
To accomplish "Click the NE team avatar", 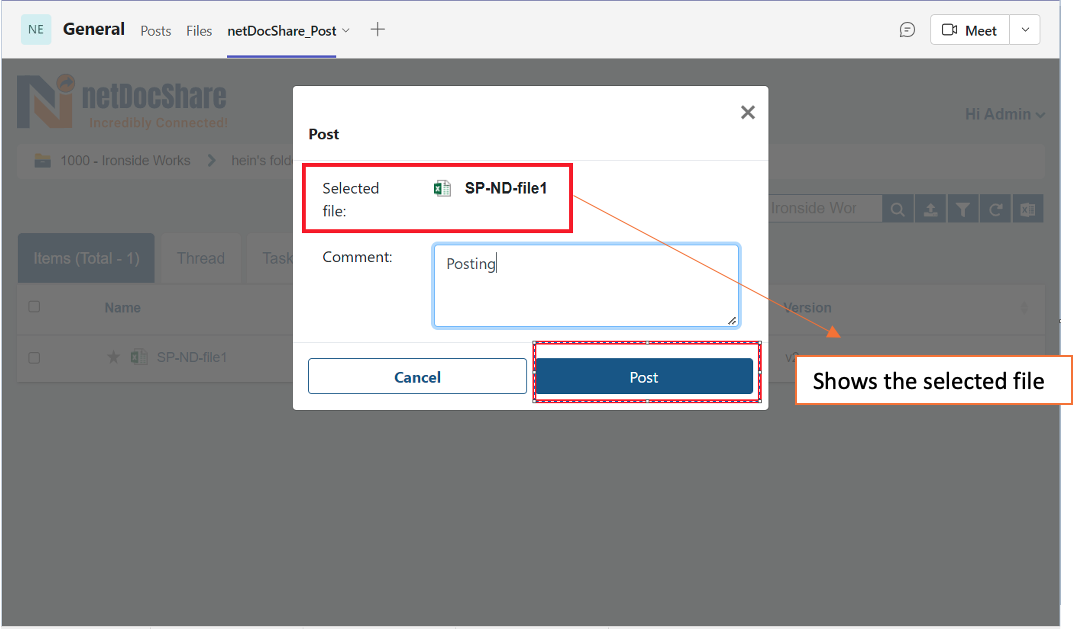I will [x=36, y=30].
